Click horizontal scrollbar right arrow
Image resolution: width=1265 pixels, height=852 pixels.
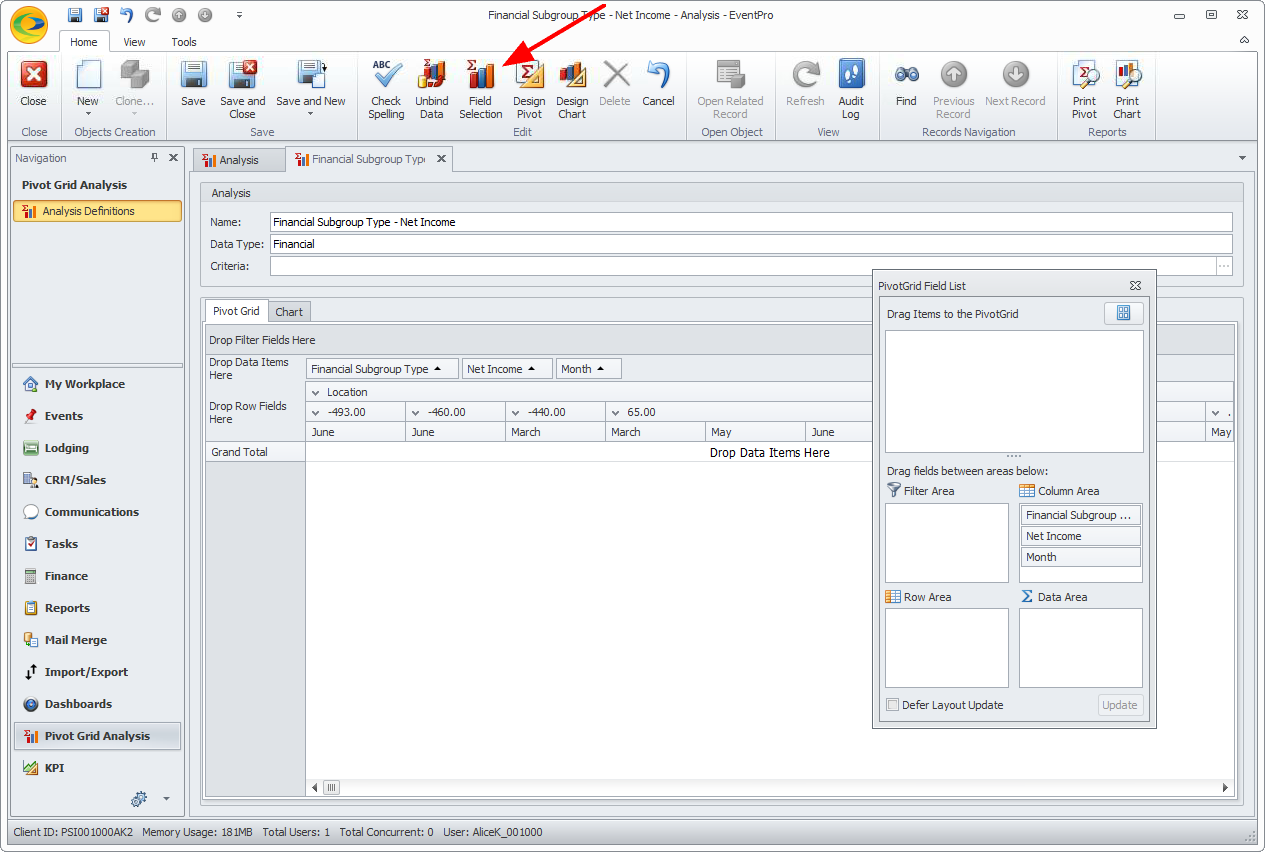[1226, 788]
